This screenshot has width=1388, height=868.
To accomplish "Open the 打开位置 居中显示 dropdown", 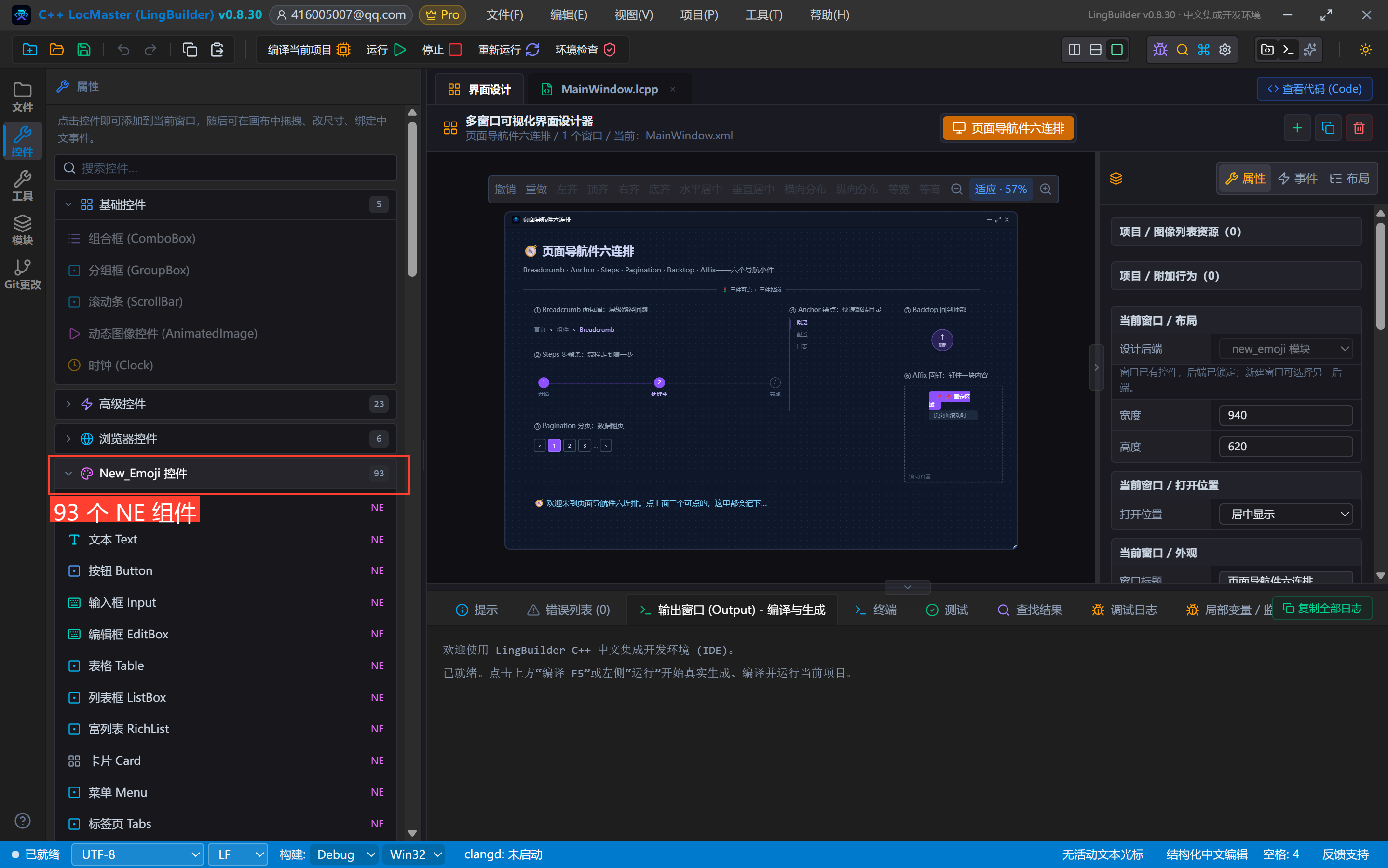I will click(x=1286, y=514).
